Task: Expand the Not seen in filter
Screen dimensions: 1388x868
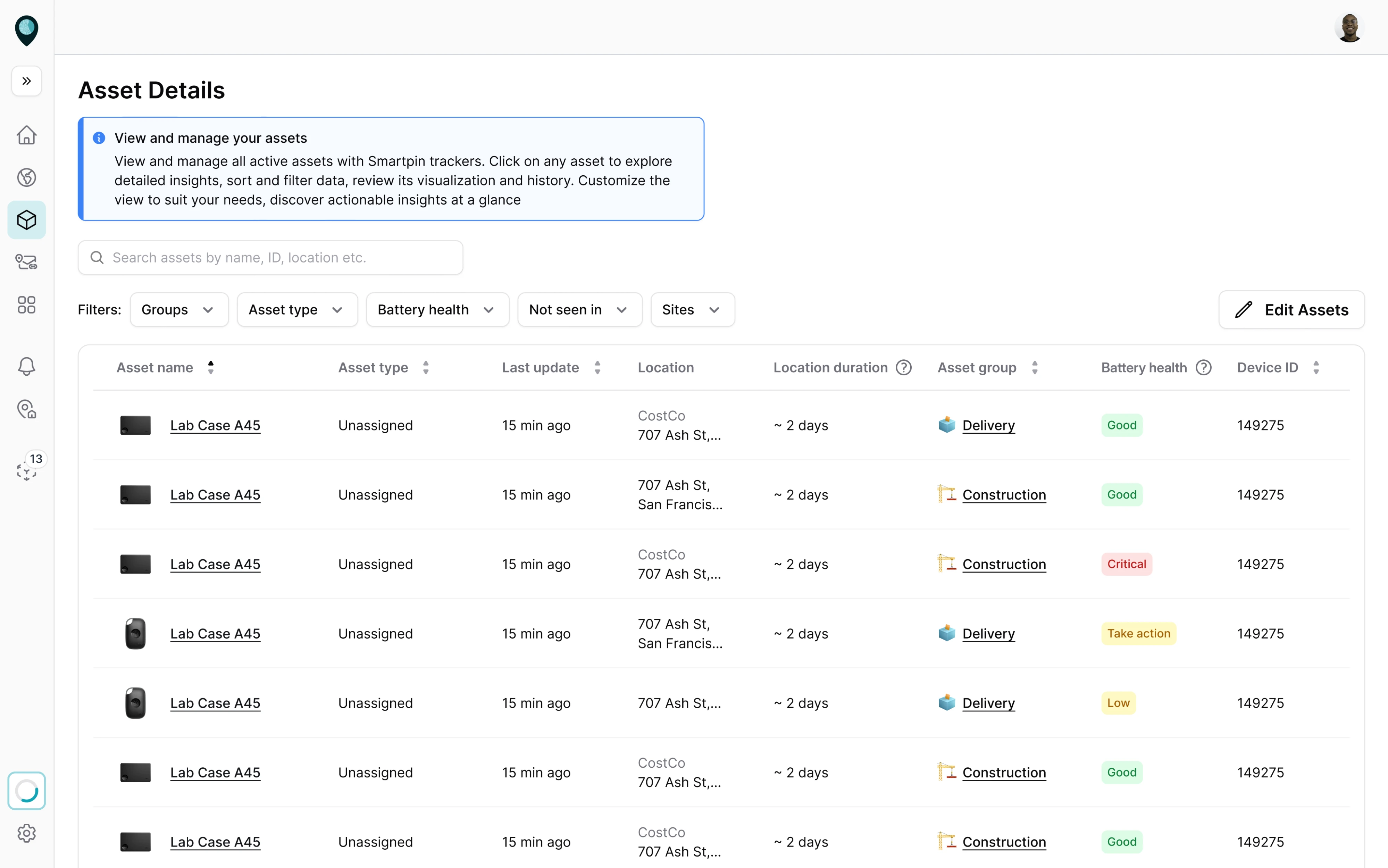Action: [579, 309]
